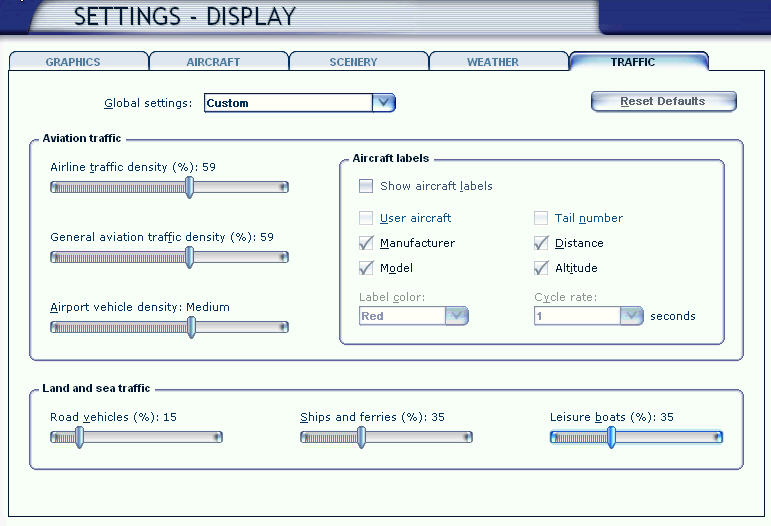This screenshot has width=771, height=526.
Task: Expand the Global settings dropdown arrow
Action: [x=384, y=102]
